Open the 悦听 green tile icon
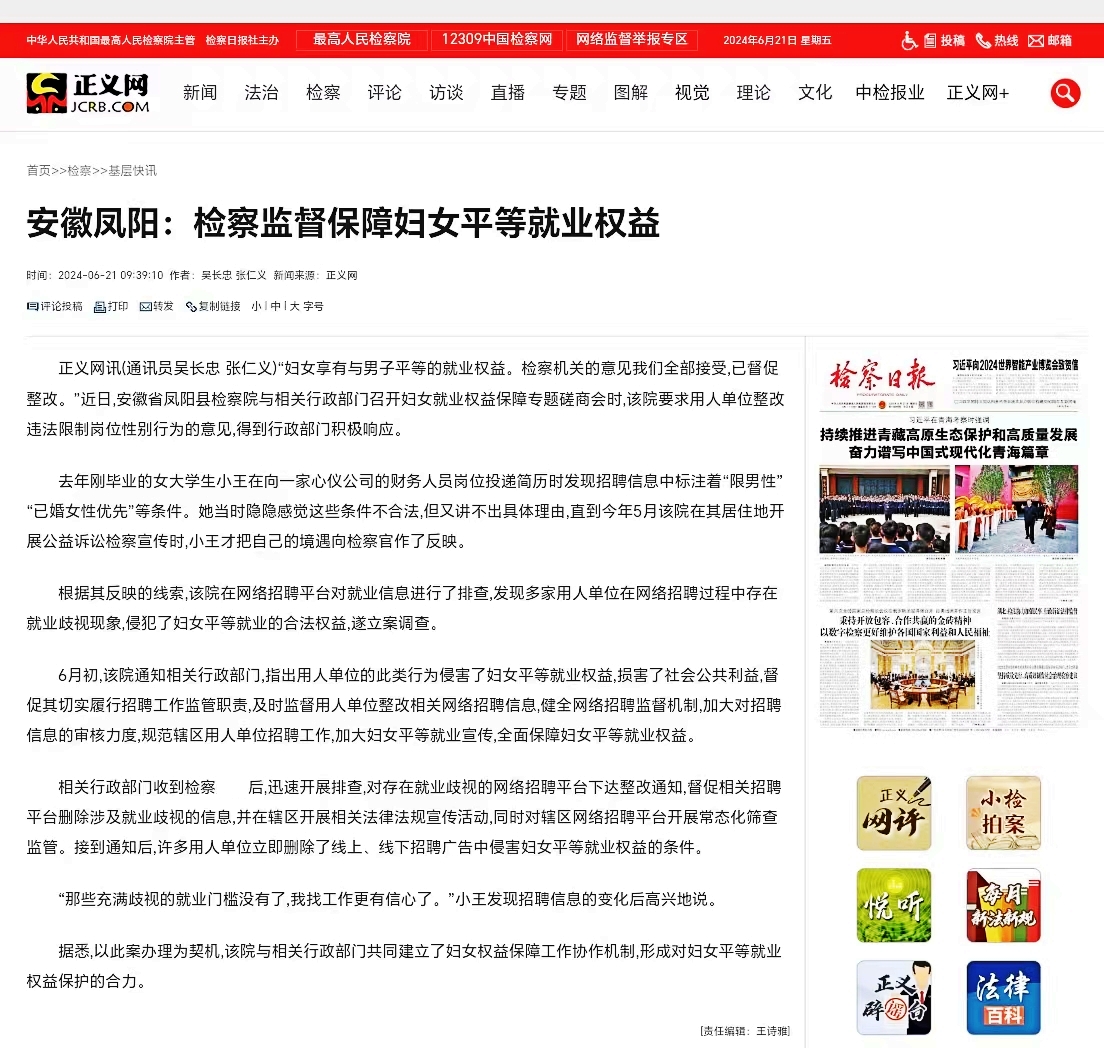Image resolution: width=1104 pixels, height=1048 pixels. 894,906
